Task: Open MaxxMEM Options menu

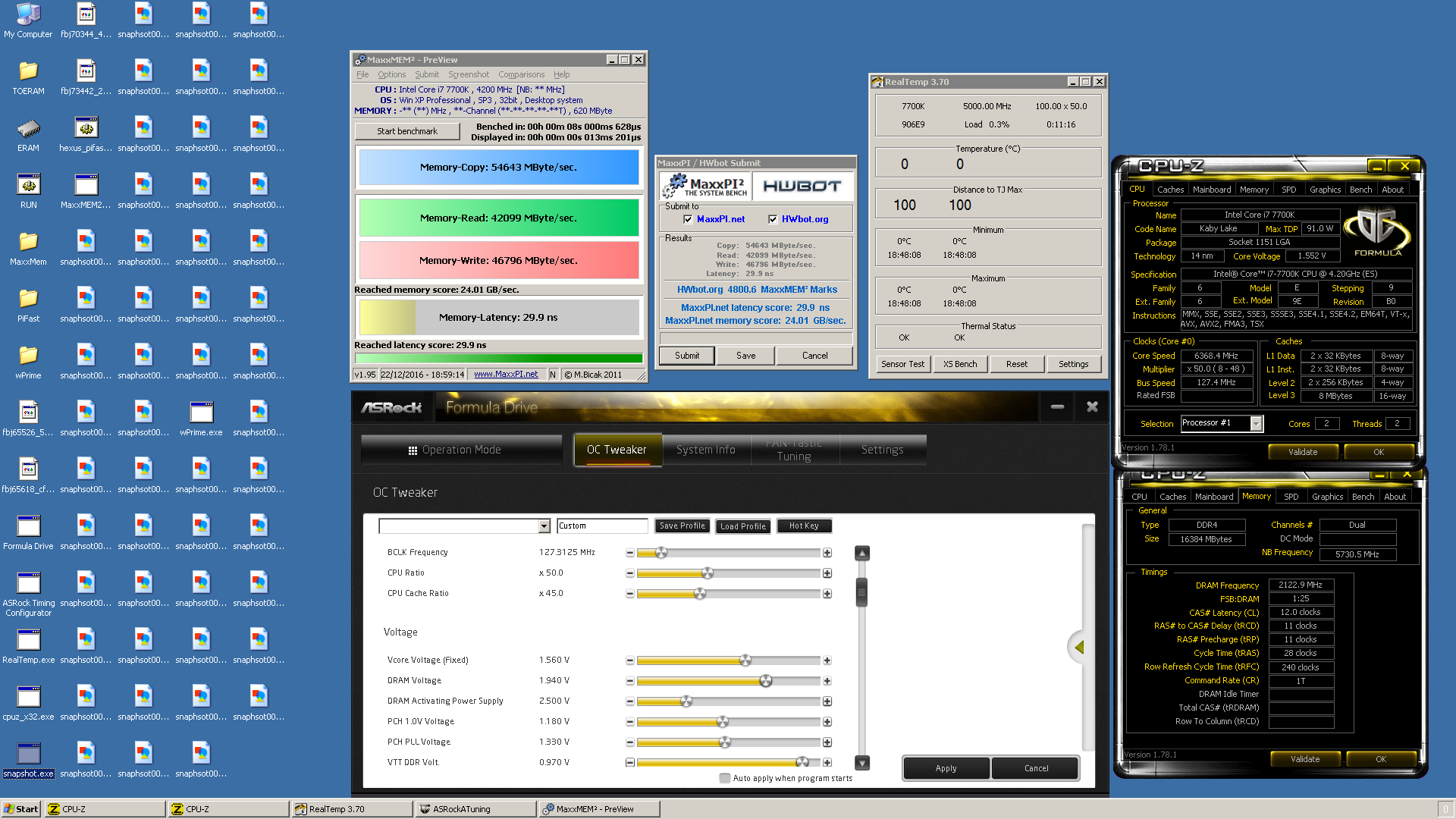Action: coord(391,74)
